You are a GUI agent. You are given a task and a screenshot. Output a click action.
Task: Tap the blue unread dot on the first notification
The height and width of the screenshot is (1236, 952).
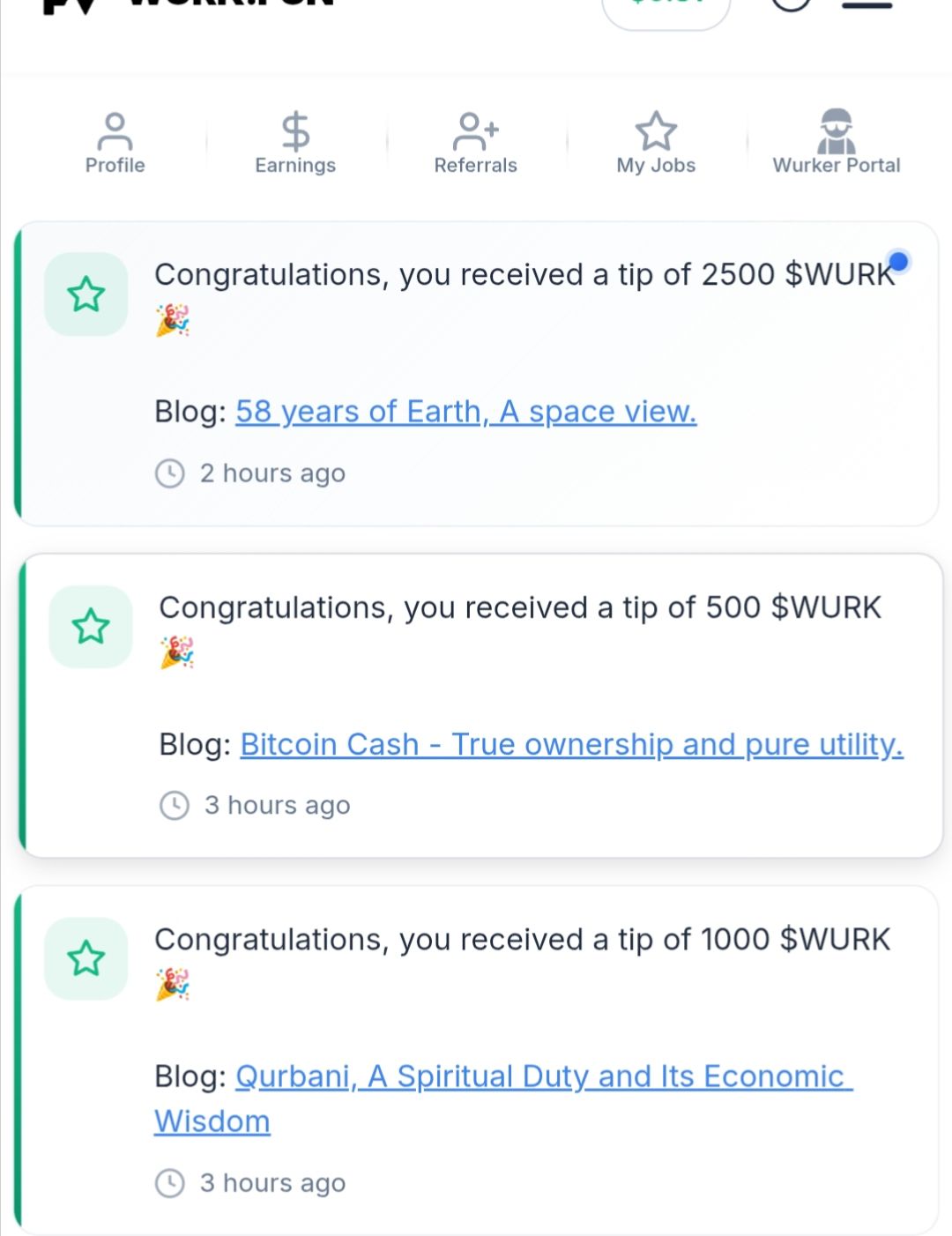898,261
